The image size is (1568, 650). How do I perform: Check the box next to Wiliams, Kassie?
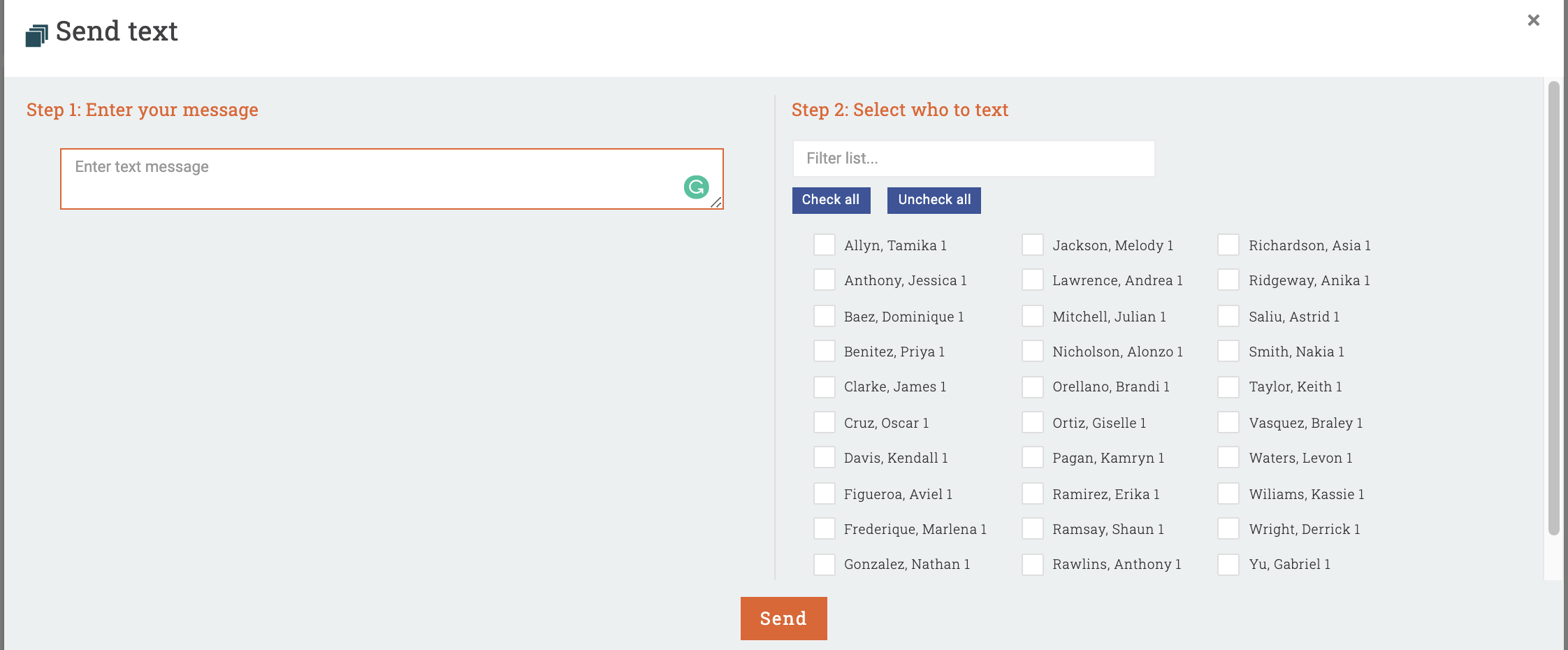coord(1228,494)
